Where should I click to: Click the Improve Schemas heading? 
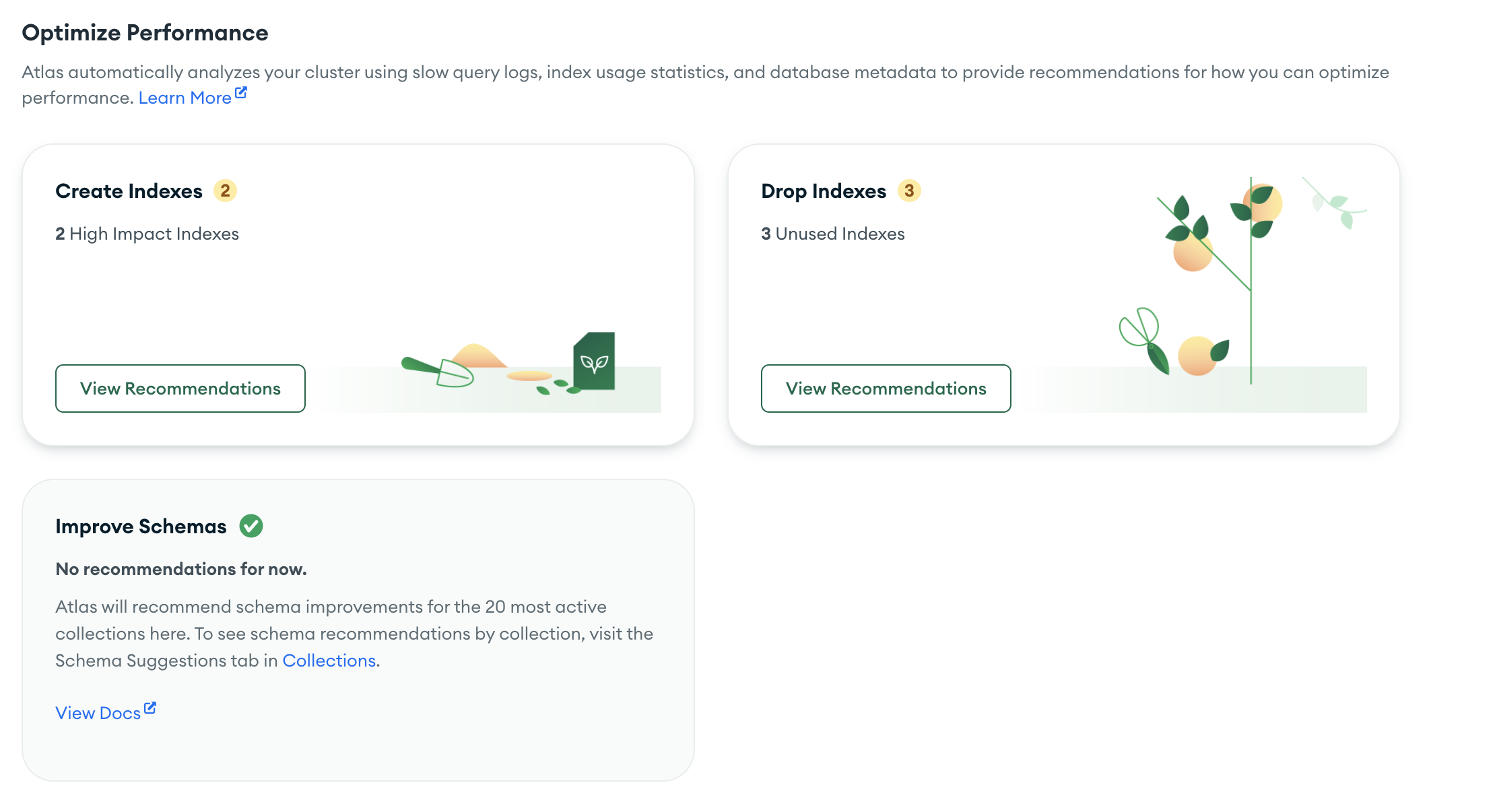pyautogui.click(x=141, y=527)
